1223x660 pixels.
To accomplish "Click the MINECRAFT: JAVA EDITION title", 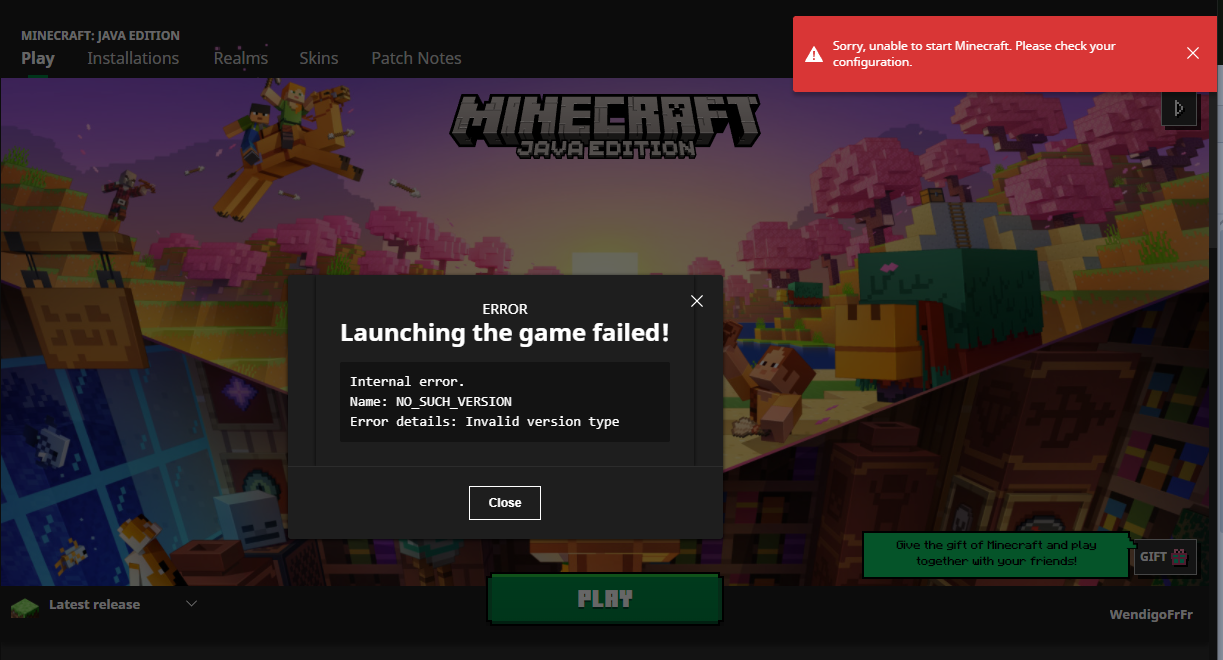I will click(x=101, y=35).
